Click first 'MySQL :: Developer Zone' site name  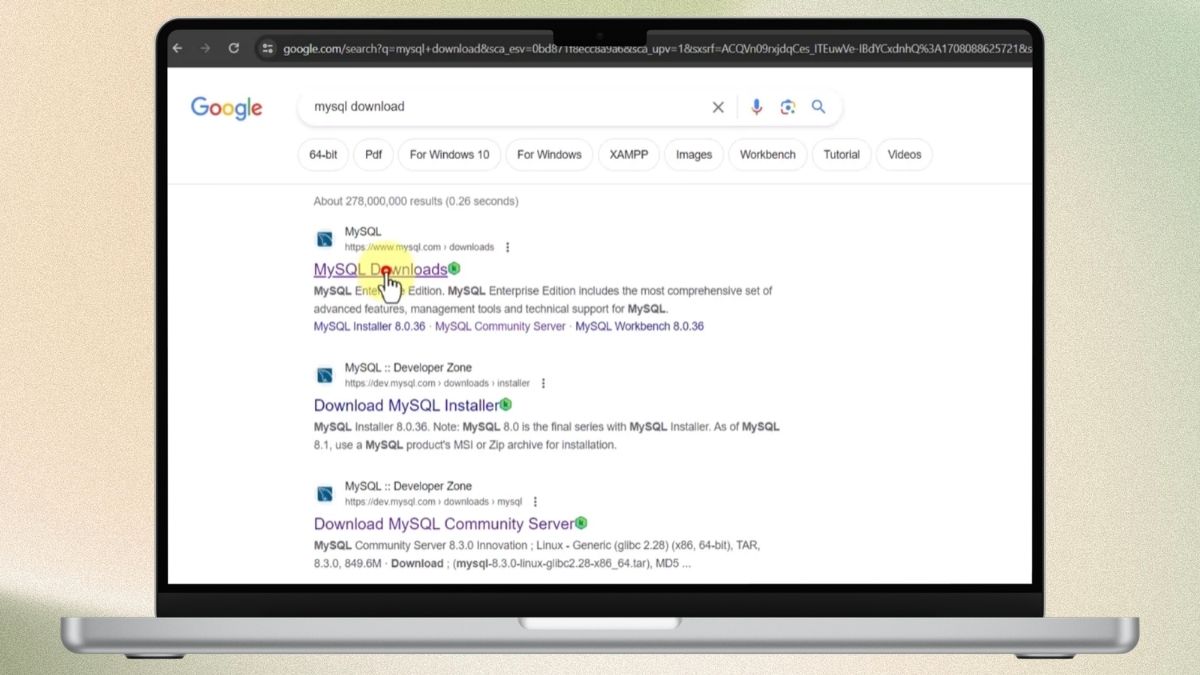click(x=408, y=368)
